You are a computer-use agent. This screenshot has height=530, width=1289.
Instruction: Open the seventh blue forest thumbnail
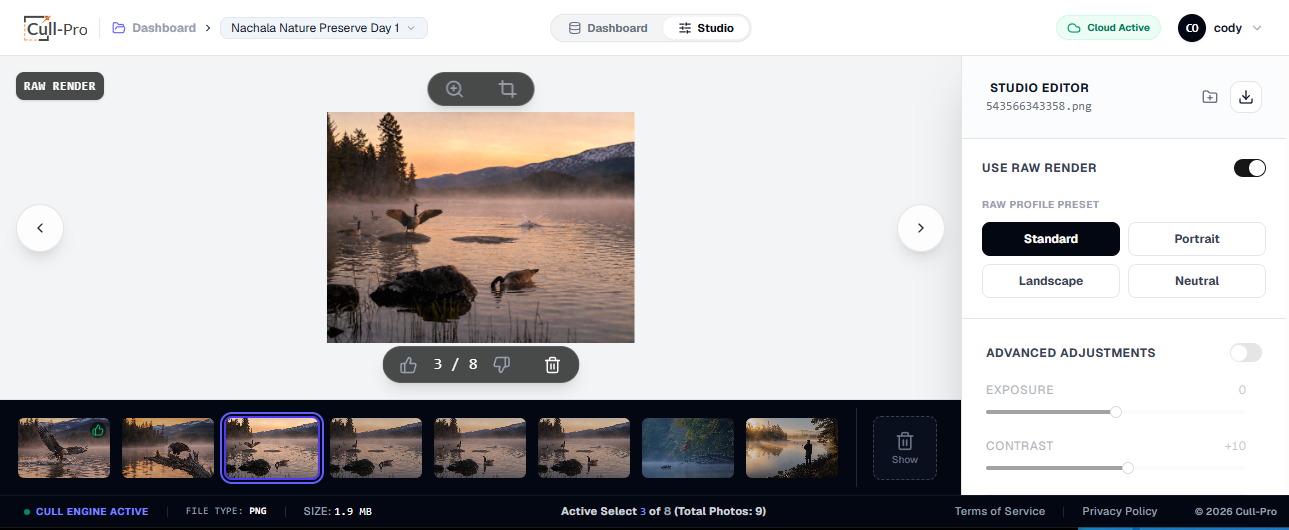point(688,448)
